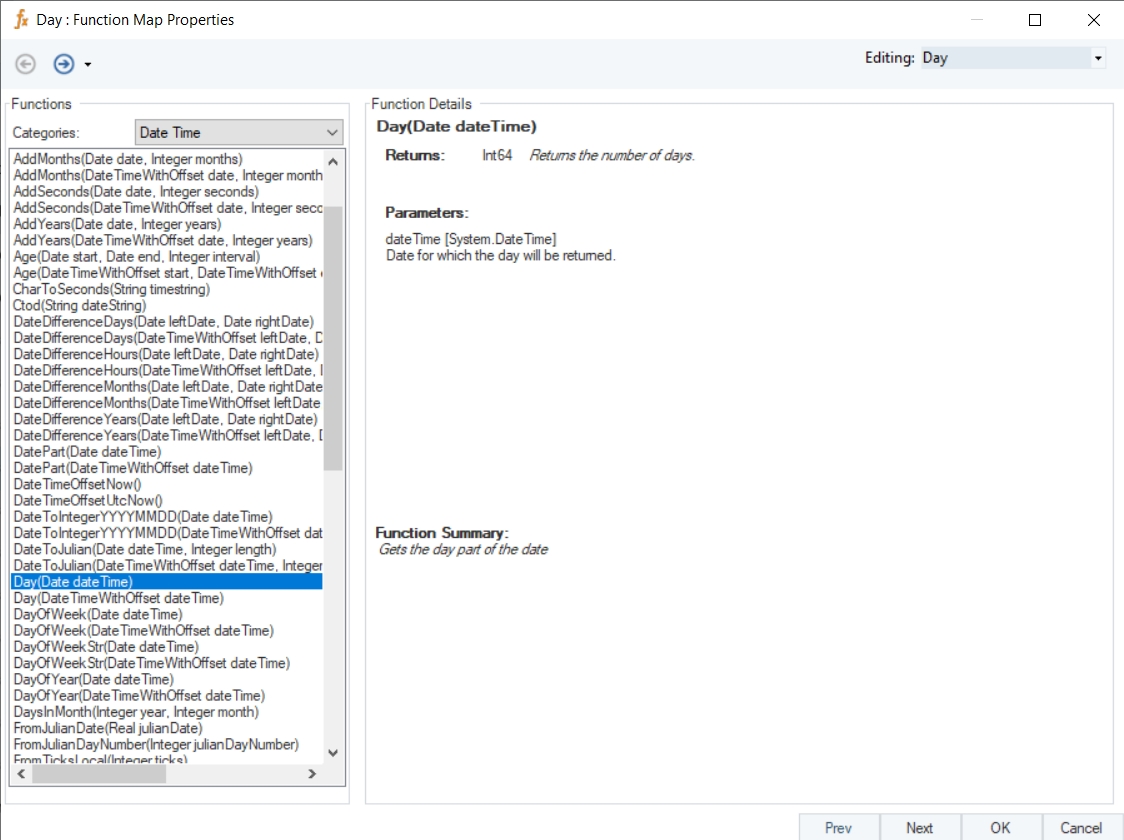Select DayOfWeek(Date dateTime) from the list
Screen dimensions: 1124x840
tap(98, 614)
